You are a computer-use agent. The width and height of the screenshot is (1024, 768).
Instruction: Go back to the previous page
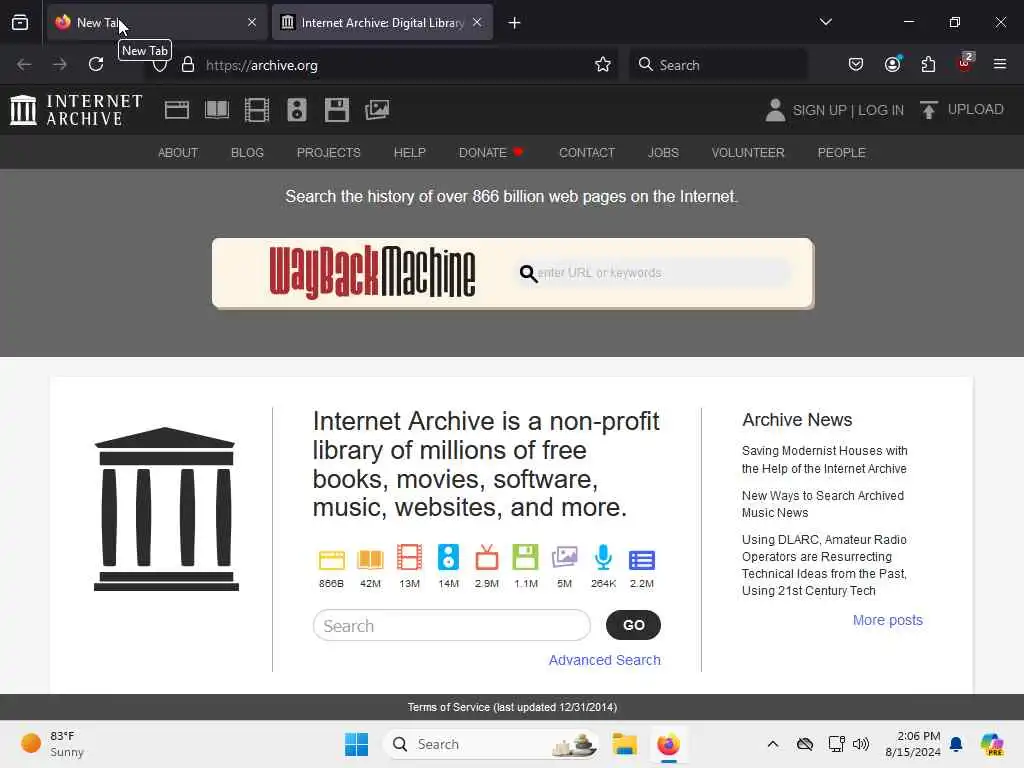click(x=24, y=65)
